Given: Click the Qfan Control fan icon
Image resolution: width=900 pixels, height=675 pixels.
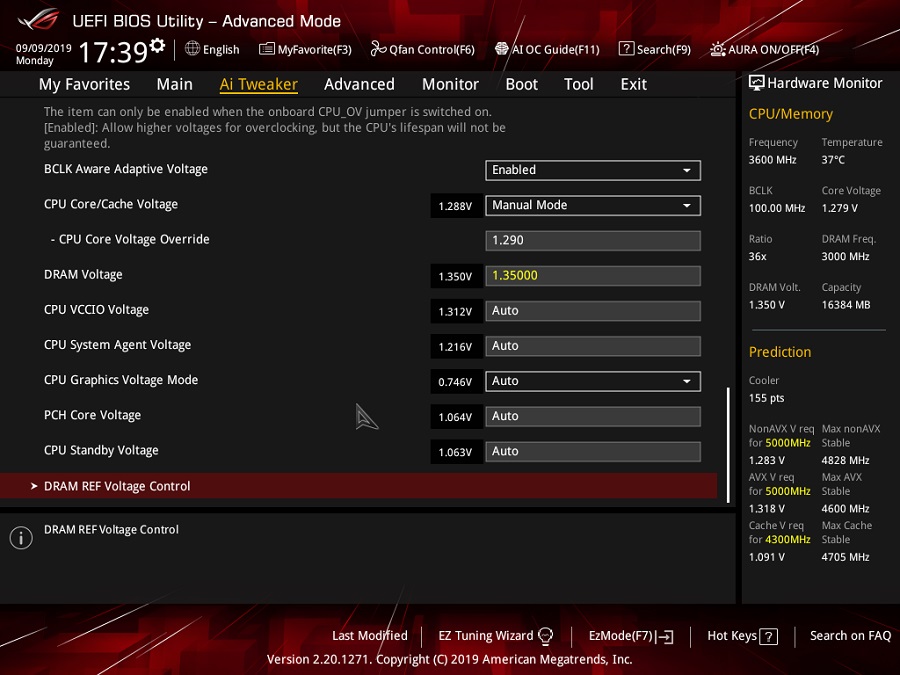Looking at the screenshot, I should point(378,49).
